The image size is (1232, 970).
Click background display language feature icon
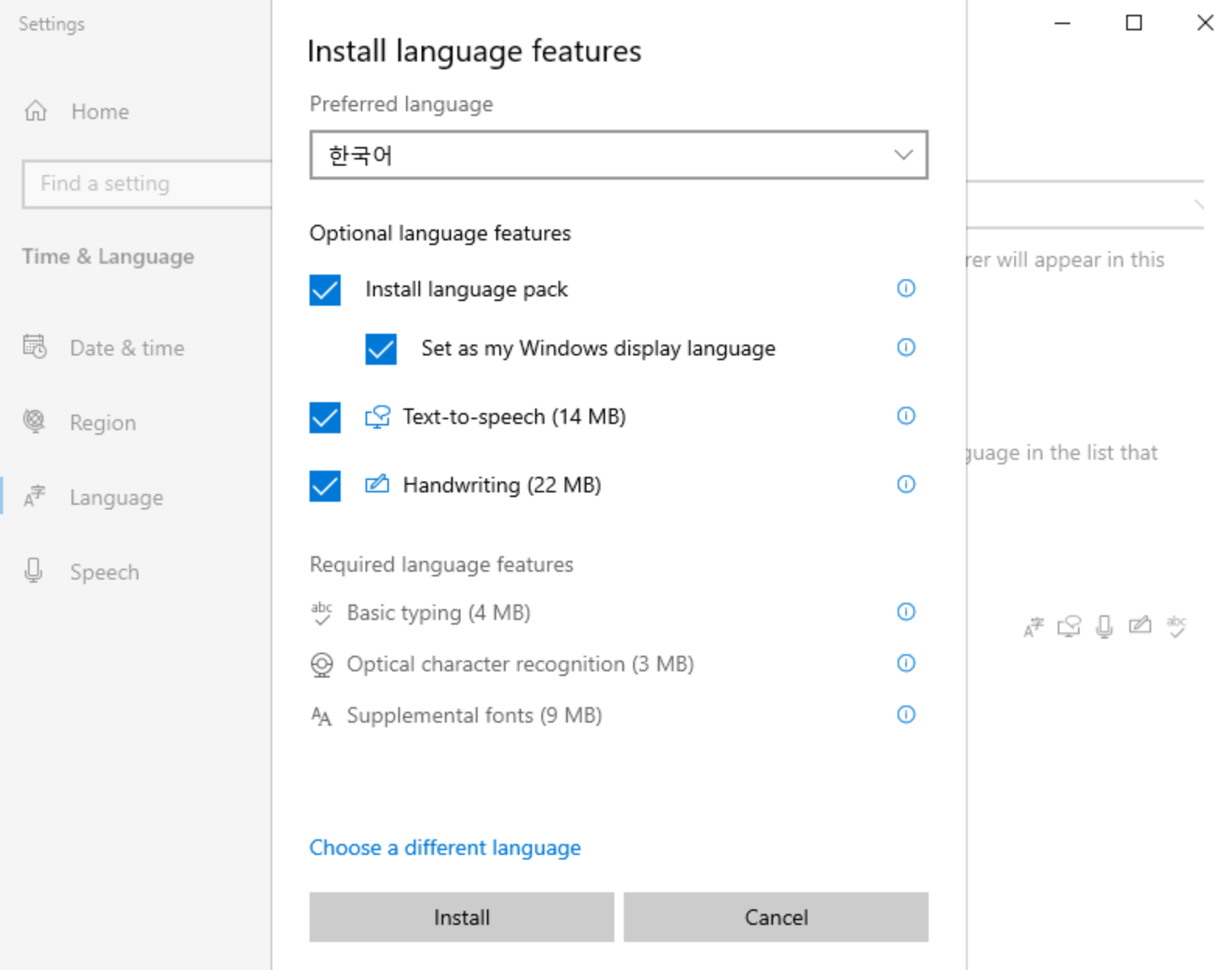point(1034,626)
